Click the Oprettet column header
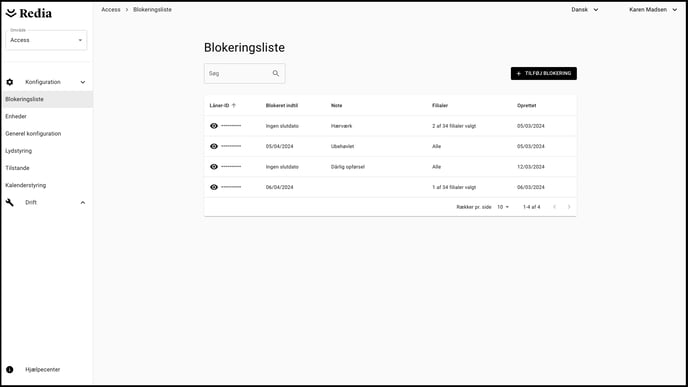 point(527,105)
